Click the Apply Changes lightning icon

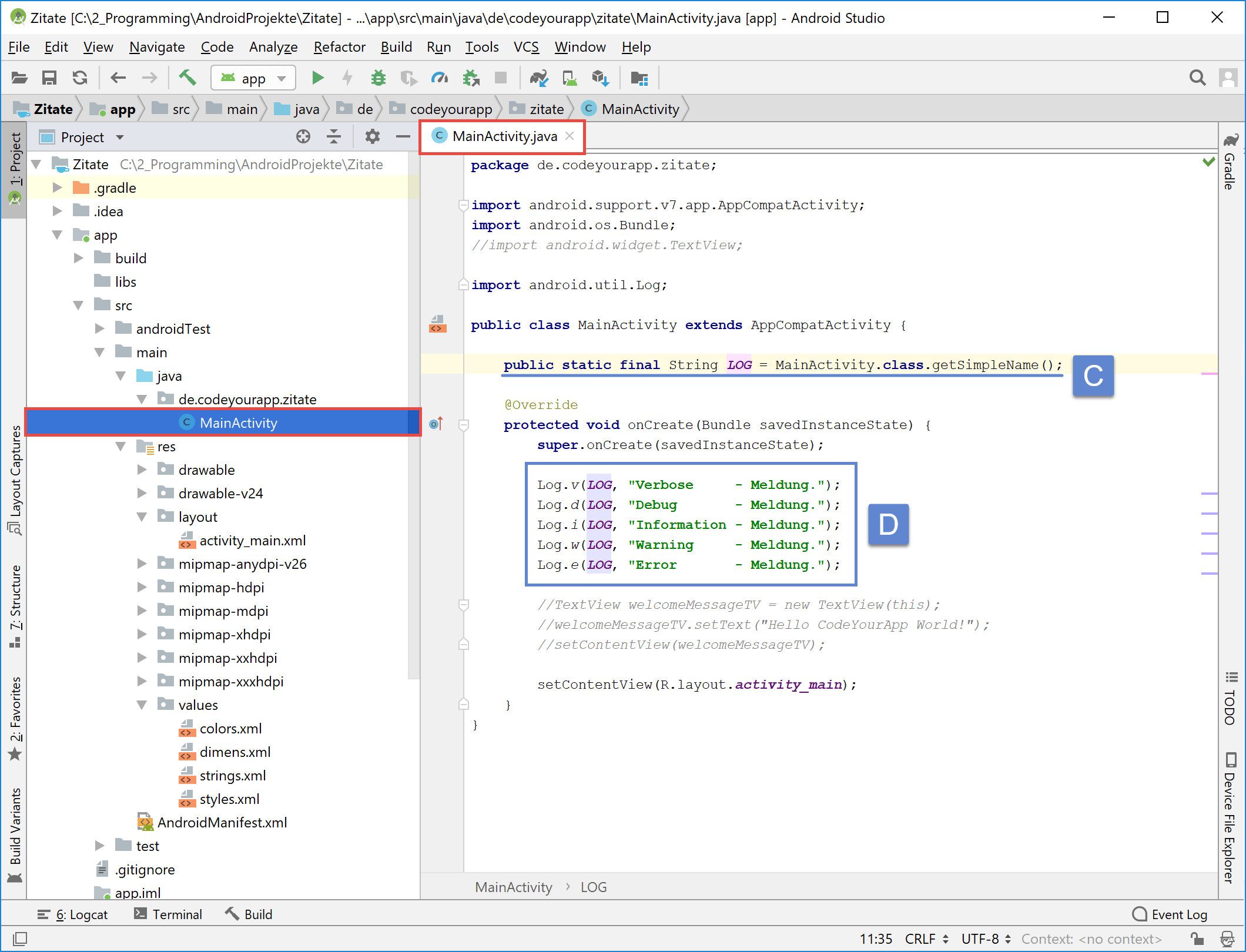pyautogui.click(x=347, y=78)
